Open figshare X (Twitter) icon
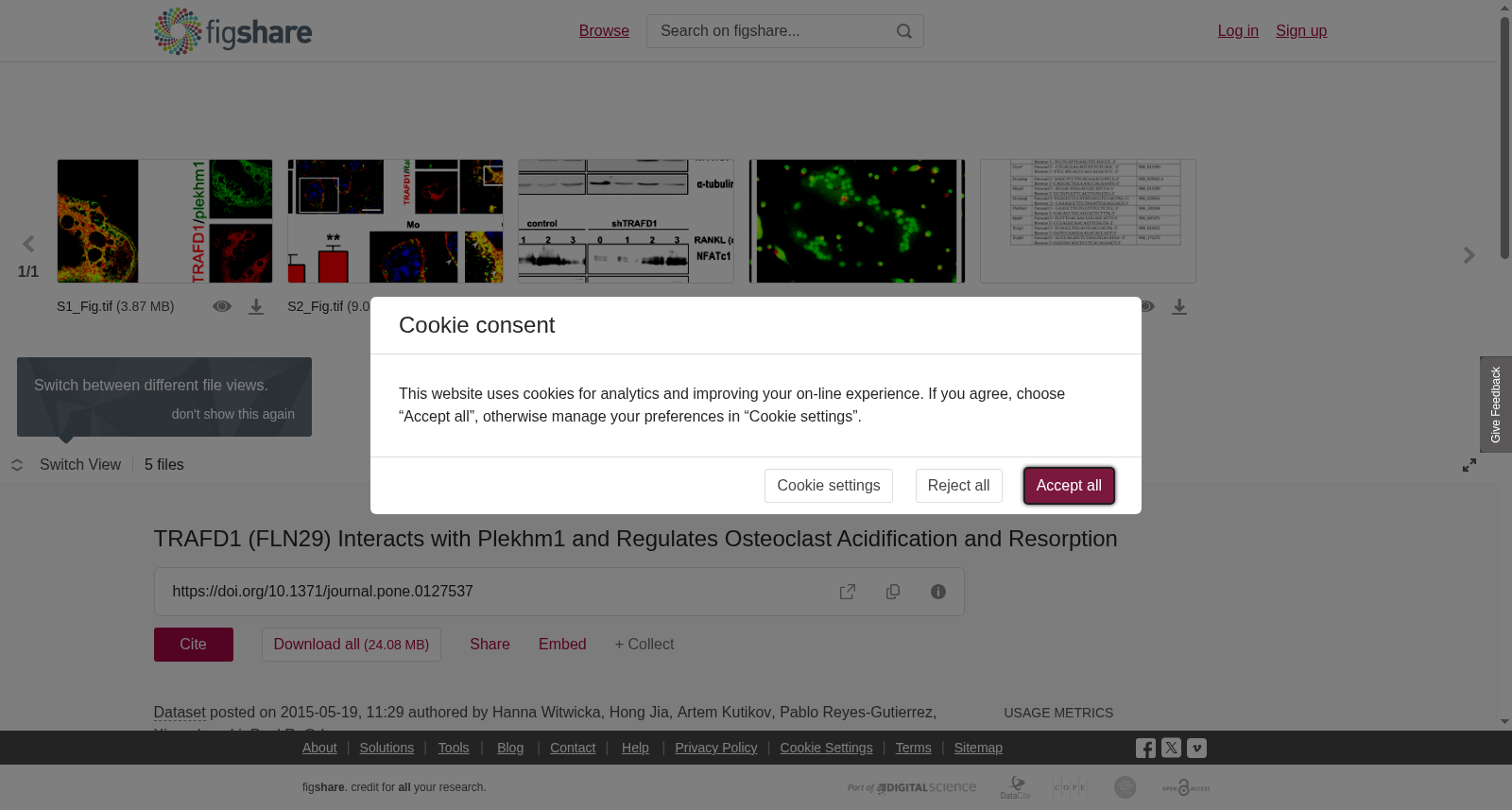The width and height of the screenshot is (1512, 810). (1171, 748)
